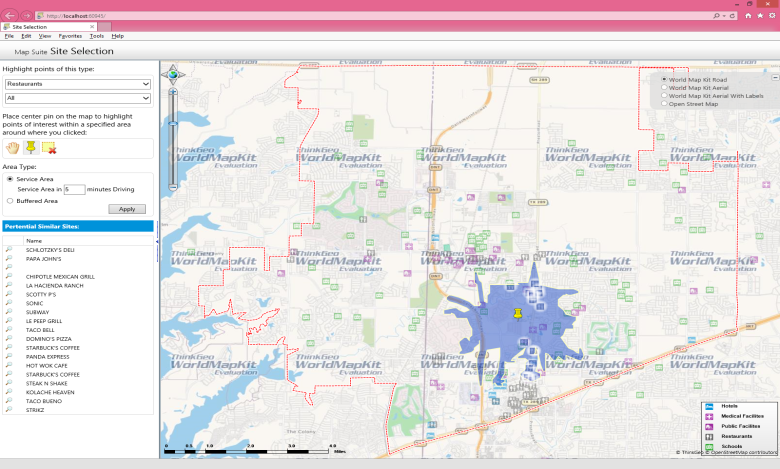Open browser settings gear icon

772,16
